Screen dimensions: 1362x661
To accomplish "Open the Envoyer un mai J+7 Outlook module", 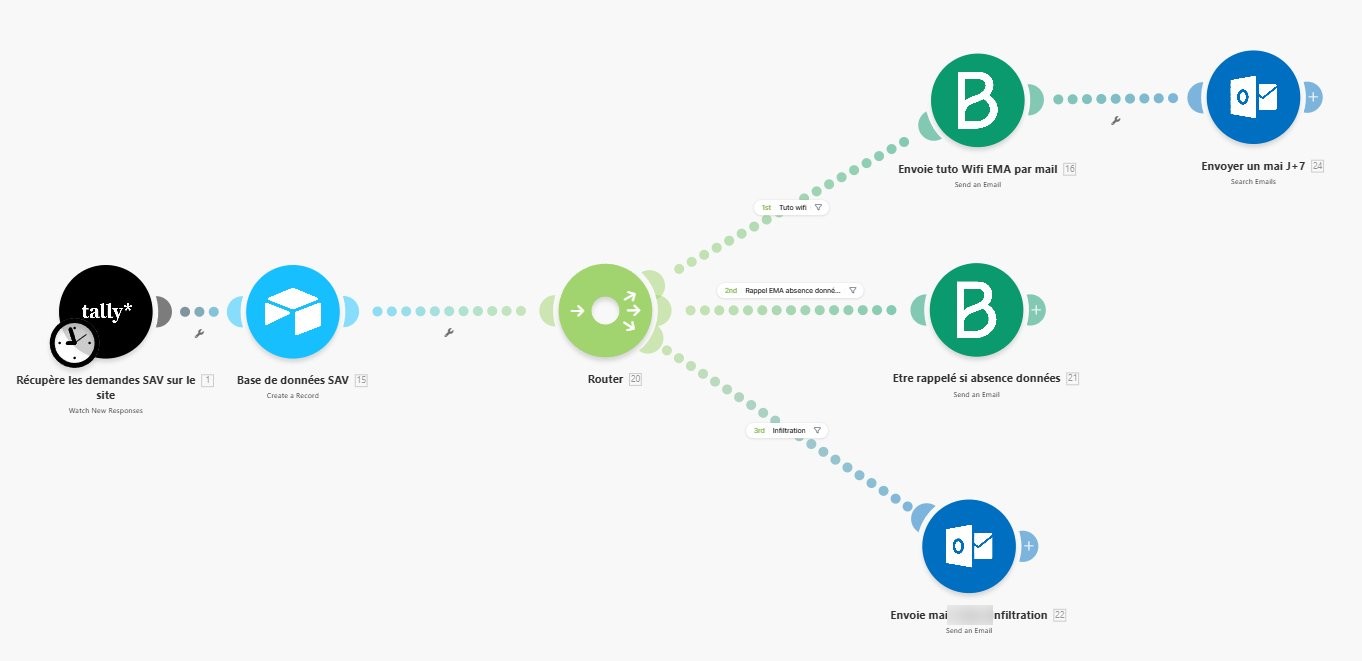I will tap(1253, 98).
